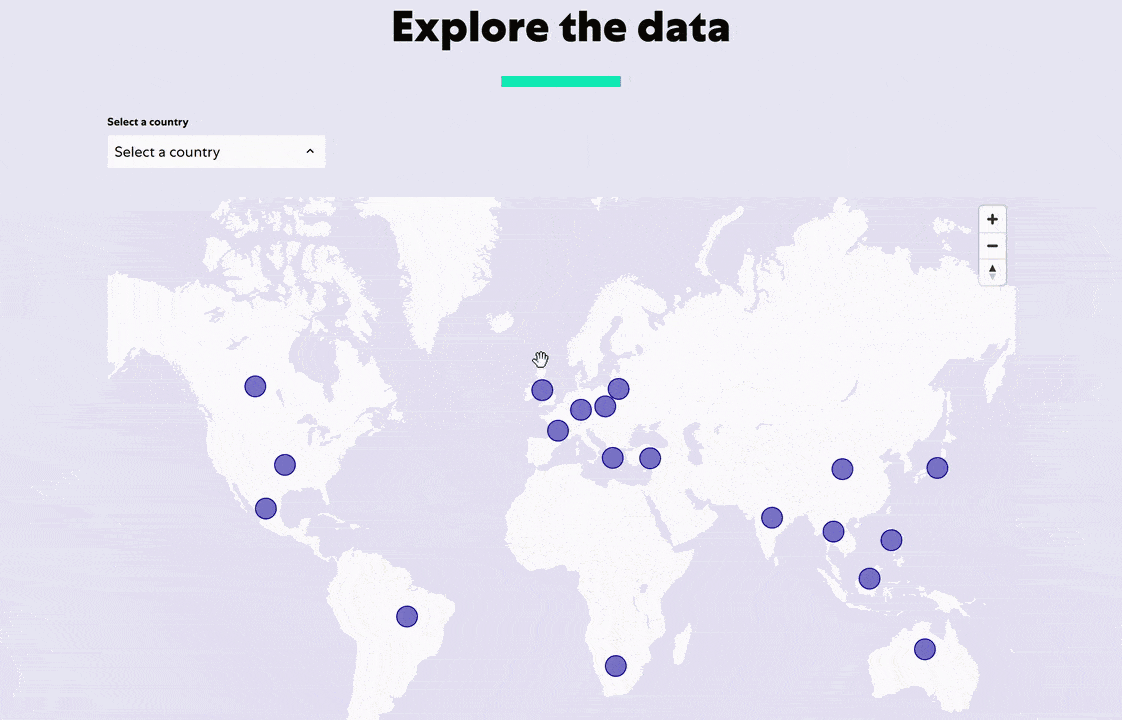Screen dimensions: 1122x720
Task: Click the China map marker
Action: (x=842, y=468)
